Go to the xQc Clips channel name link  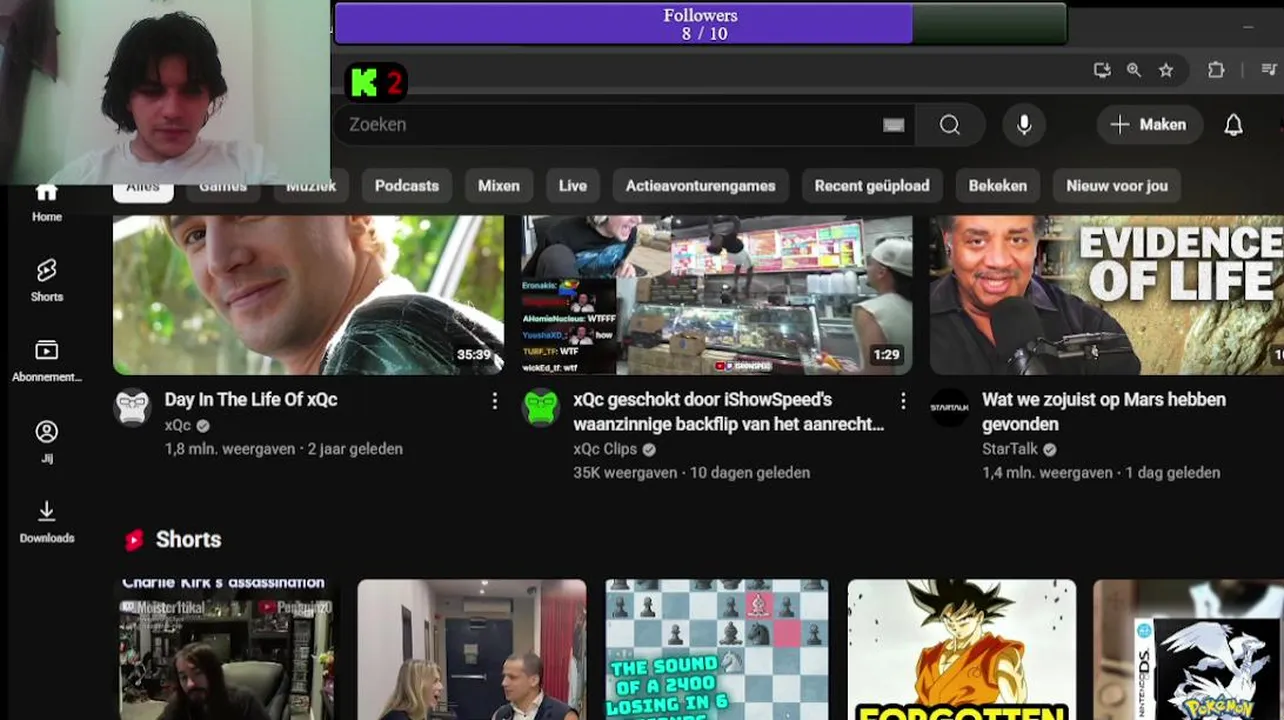coord(605,450)
